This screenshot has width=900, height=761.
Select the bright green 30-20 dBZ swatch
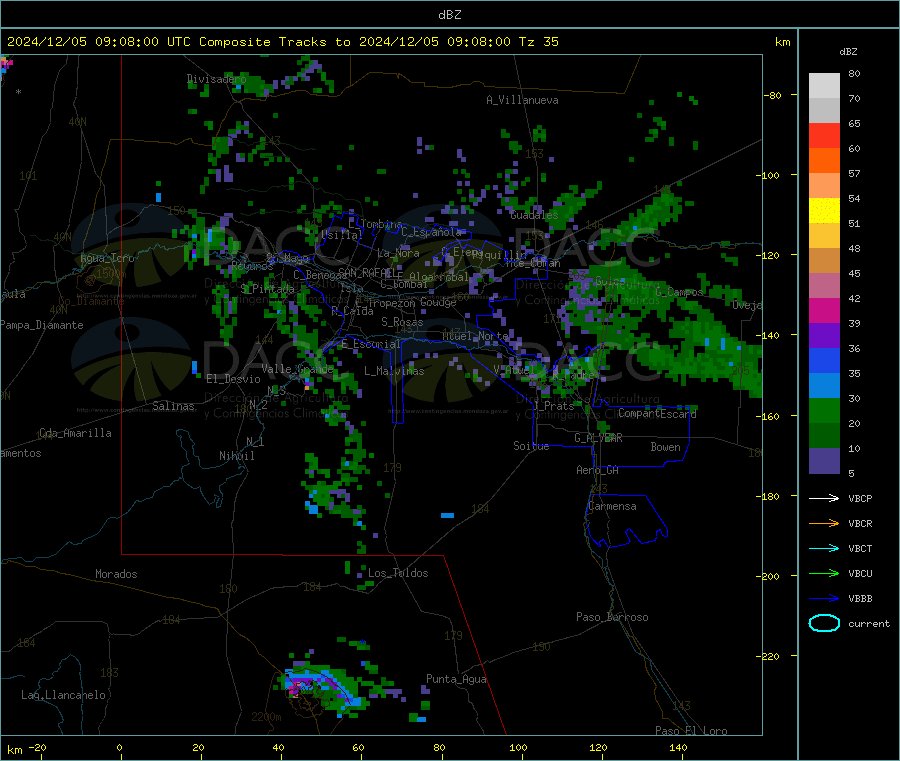824,410
